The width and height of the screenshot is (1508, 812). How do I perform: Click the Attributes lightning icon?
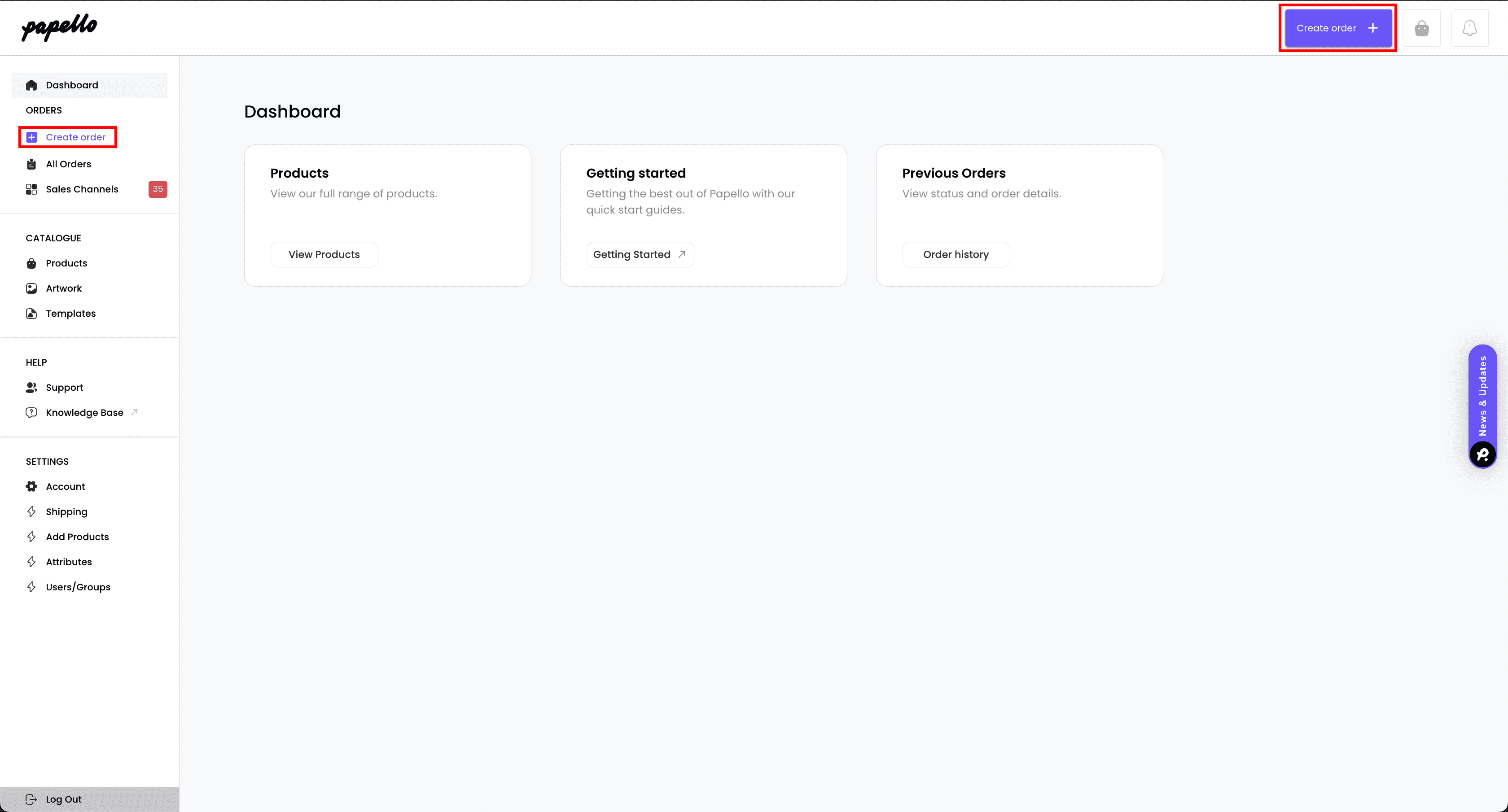pyautogui.click(x=31, y=562)
